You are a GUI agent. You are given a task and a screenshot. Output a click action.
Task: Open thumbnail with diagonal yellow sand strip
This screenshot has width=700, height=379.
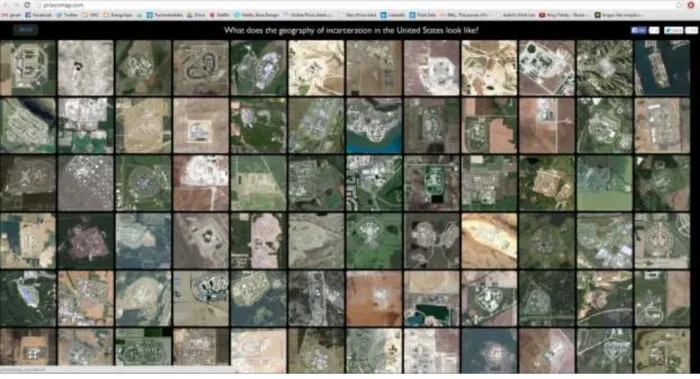coord(489,241)
